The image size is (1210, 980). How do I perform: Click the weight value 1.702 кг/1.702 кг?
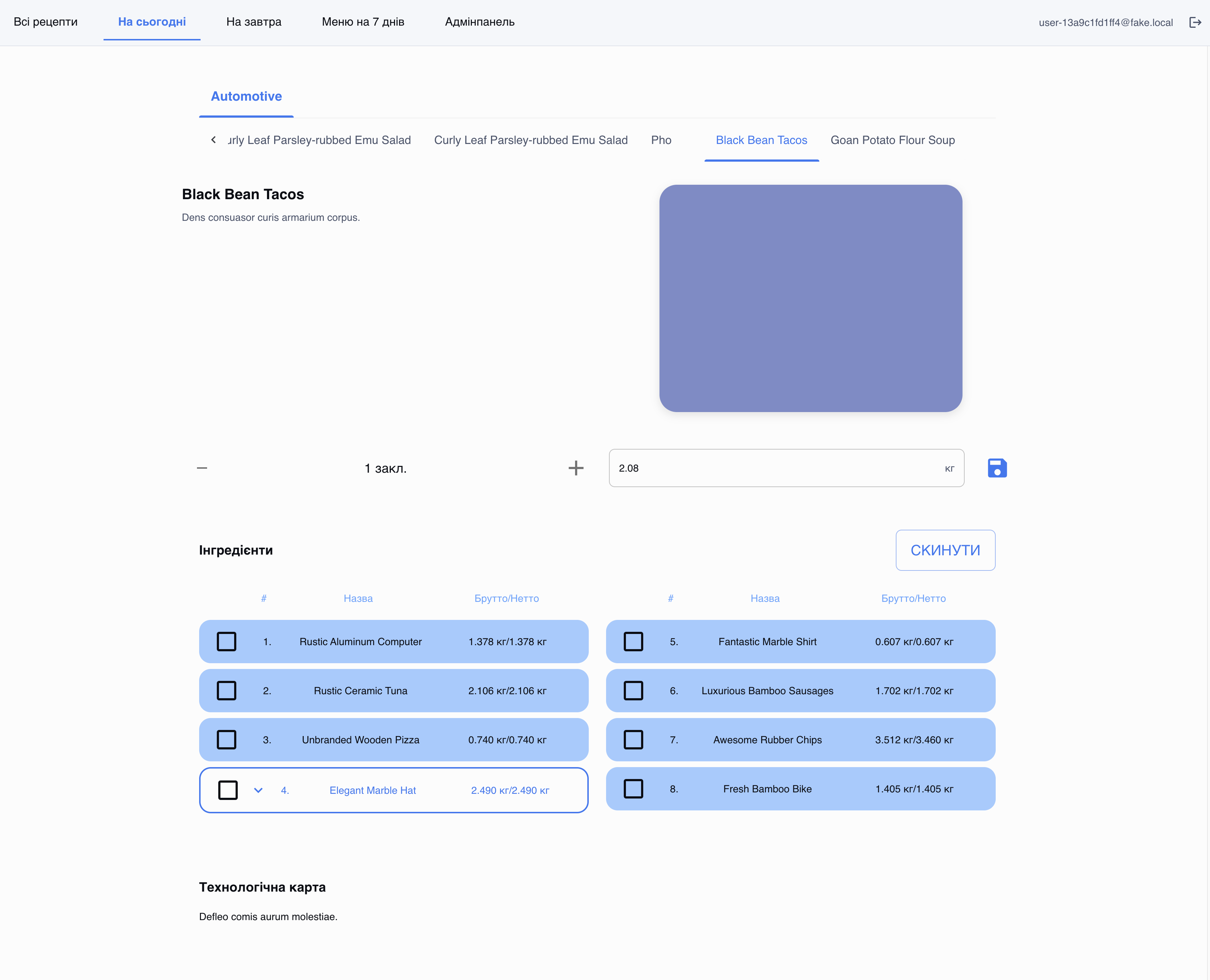914,691
